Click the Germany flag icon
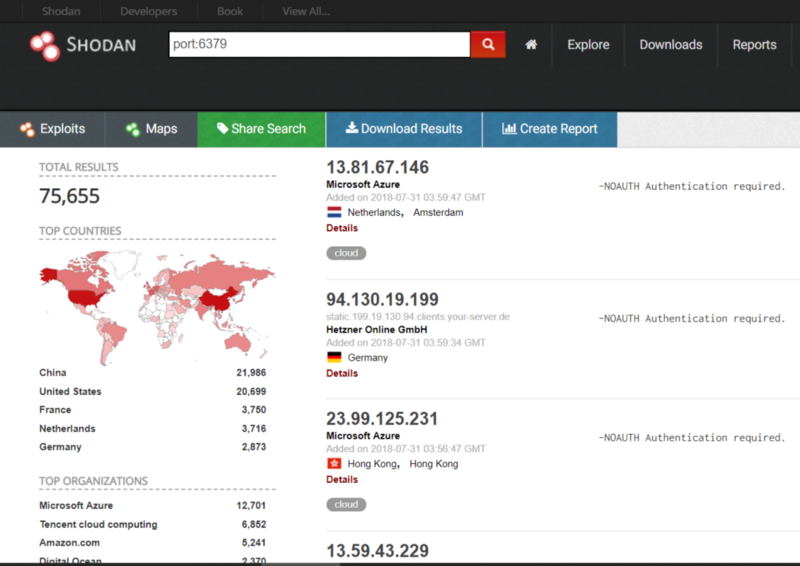Viewport: 800px width, 566px height. pos(334,357)
